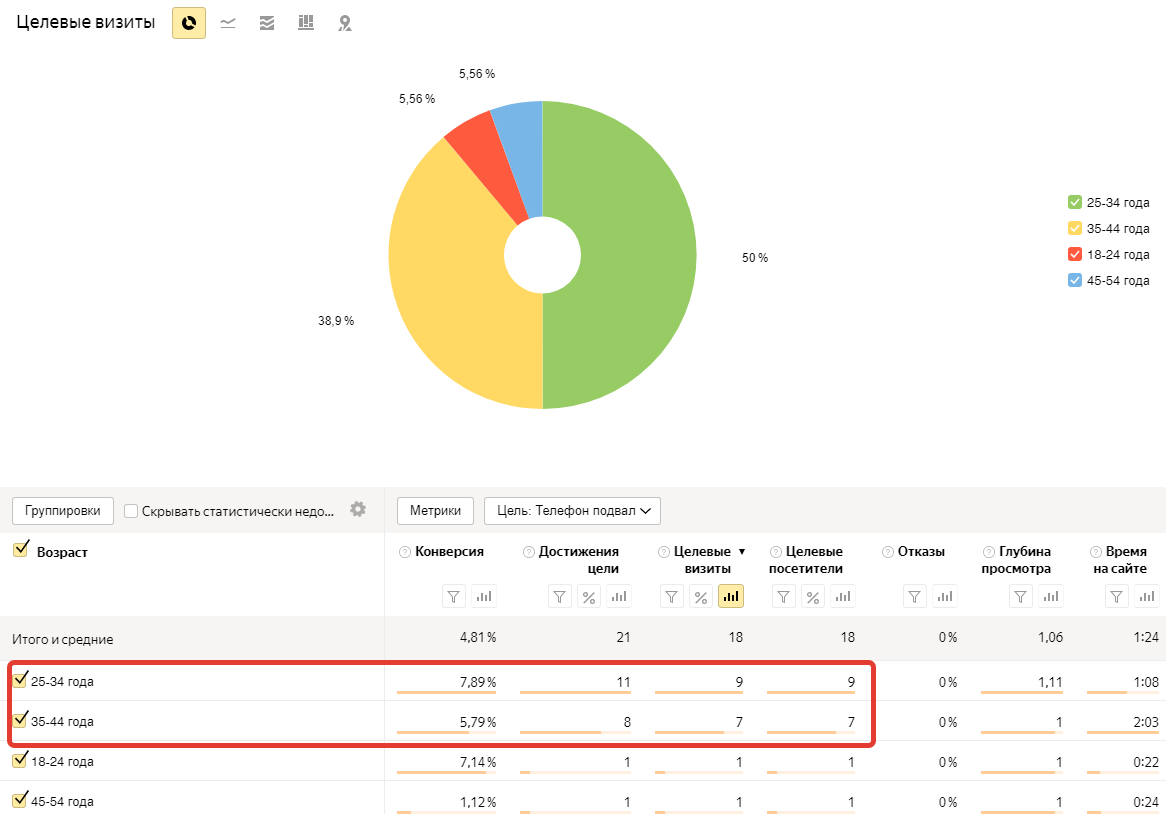Screen dimensions: 1166x814
Task: Sort by Достижения цели column header
Action: (579, 560)
